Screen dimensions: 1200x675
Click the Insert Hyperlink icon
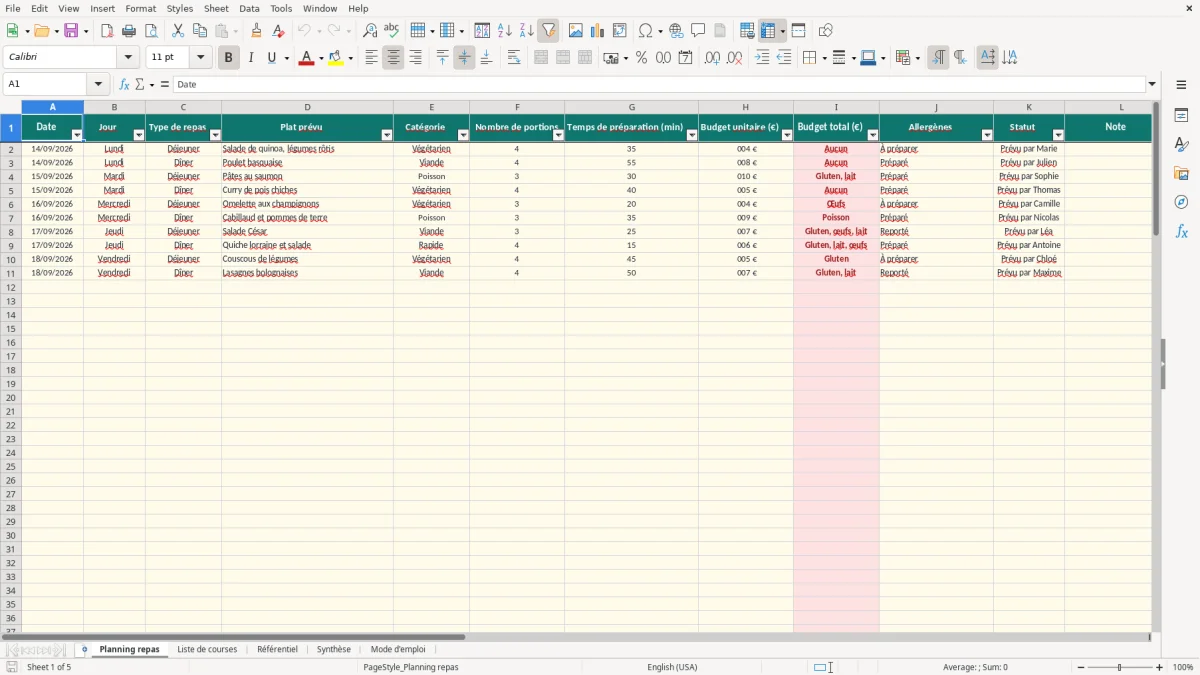click(x=676, y=31)
